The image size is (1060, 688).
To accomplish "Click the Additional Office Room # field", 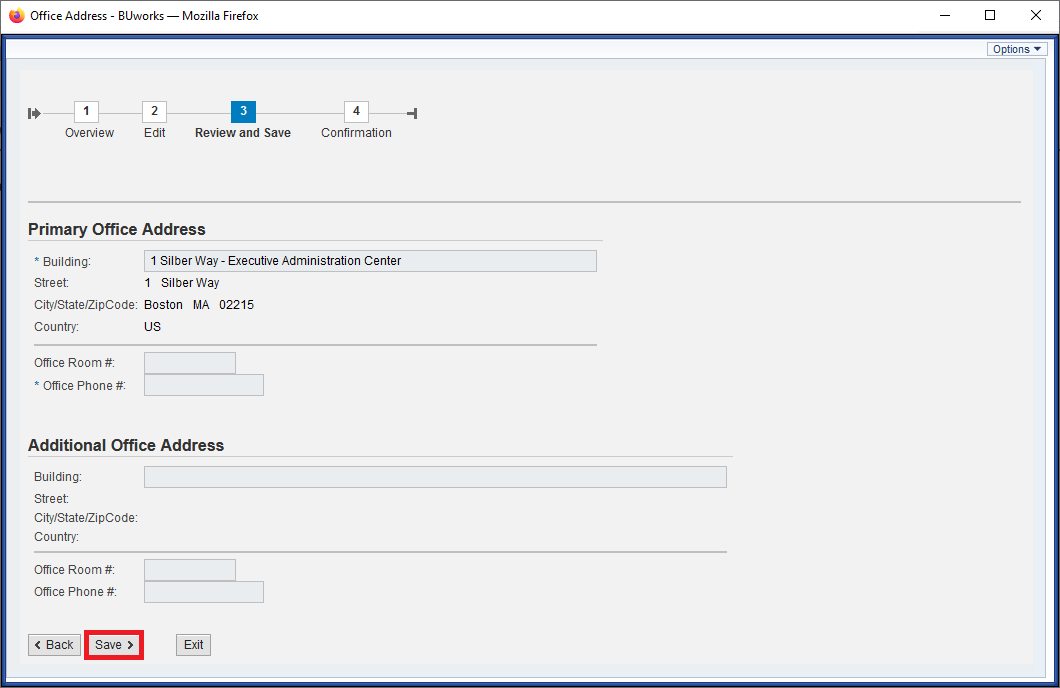I will [x=190, y=570].
